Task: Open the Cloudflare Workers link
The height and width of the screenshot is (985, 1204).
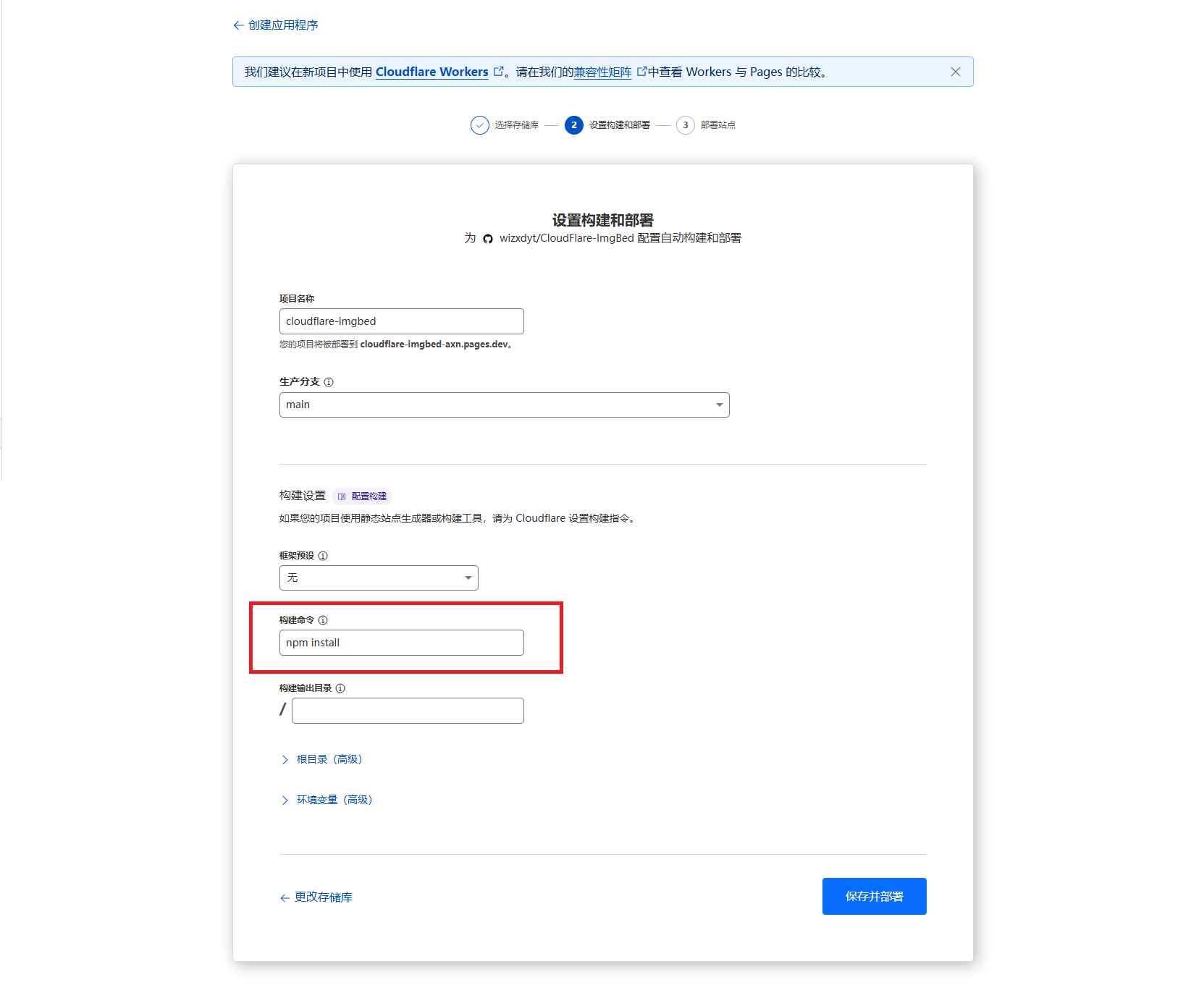Action: 431,72
